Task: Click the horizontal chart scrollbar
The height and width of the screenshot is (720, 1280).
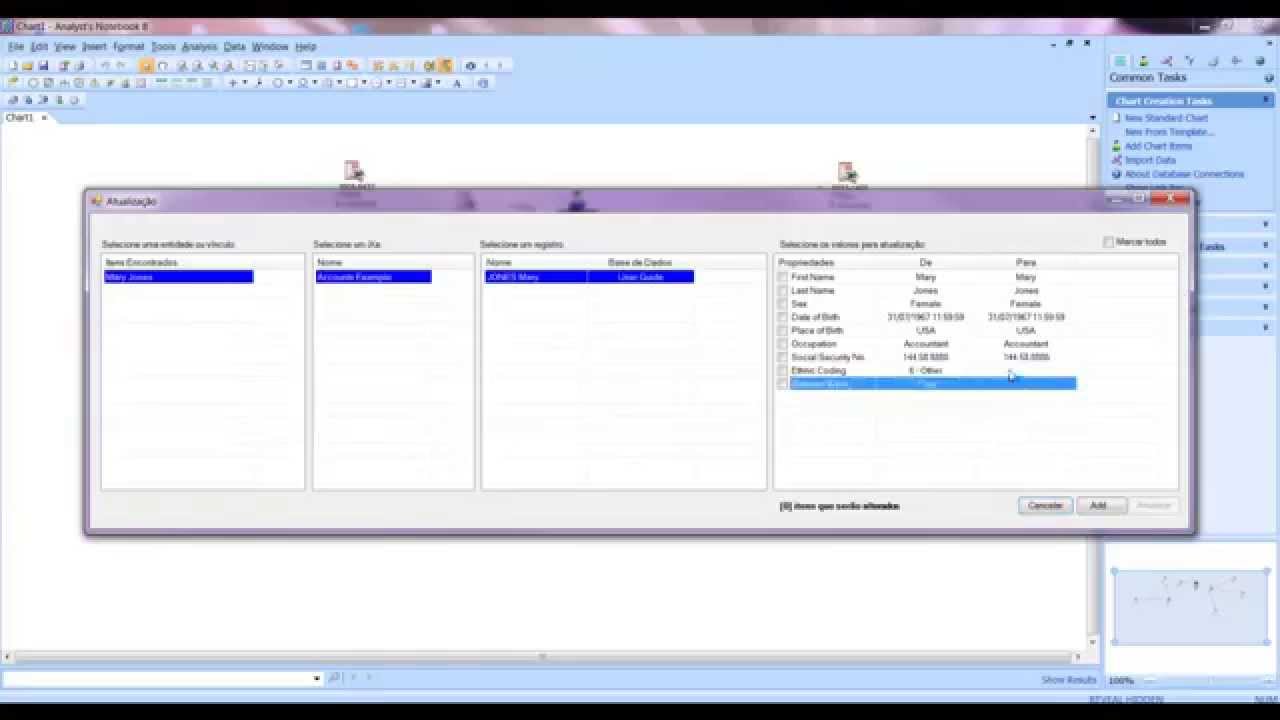Action: click(543, 657)
